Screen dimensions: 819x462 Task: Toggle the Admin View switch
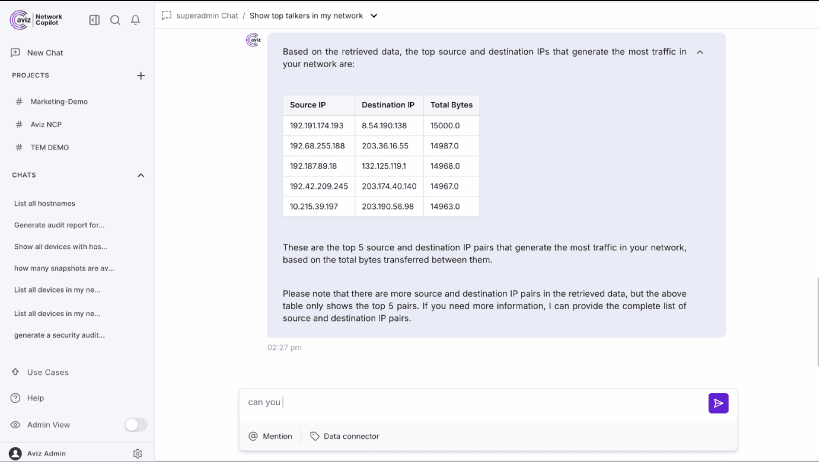point(136,425)
